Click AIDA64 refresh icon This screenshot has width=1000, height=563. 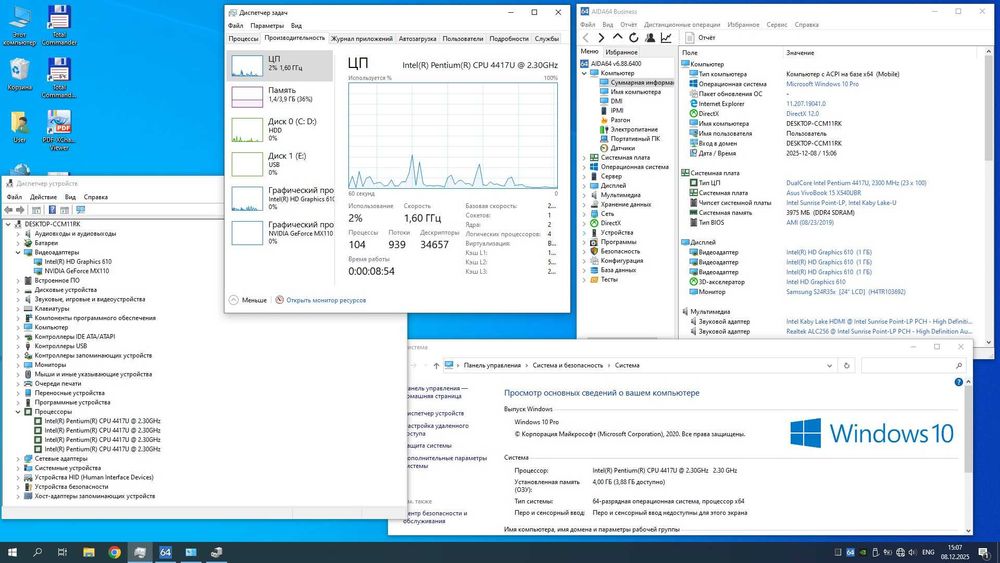(x=633, y=38)
